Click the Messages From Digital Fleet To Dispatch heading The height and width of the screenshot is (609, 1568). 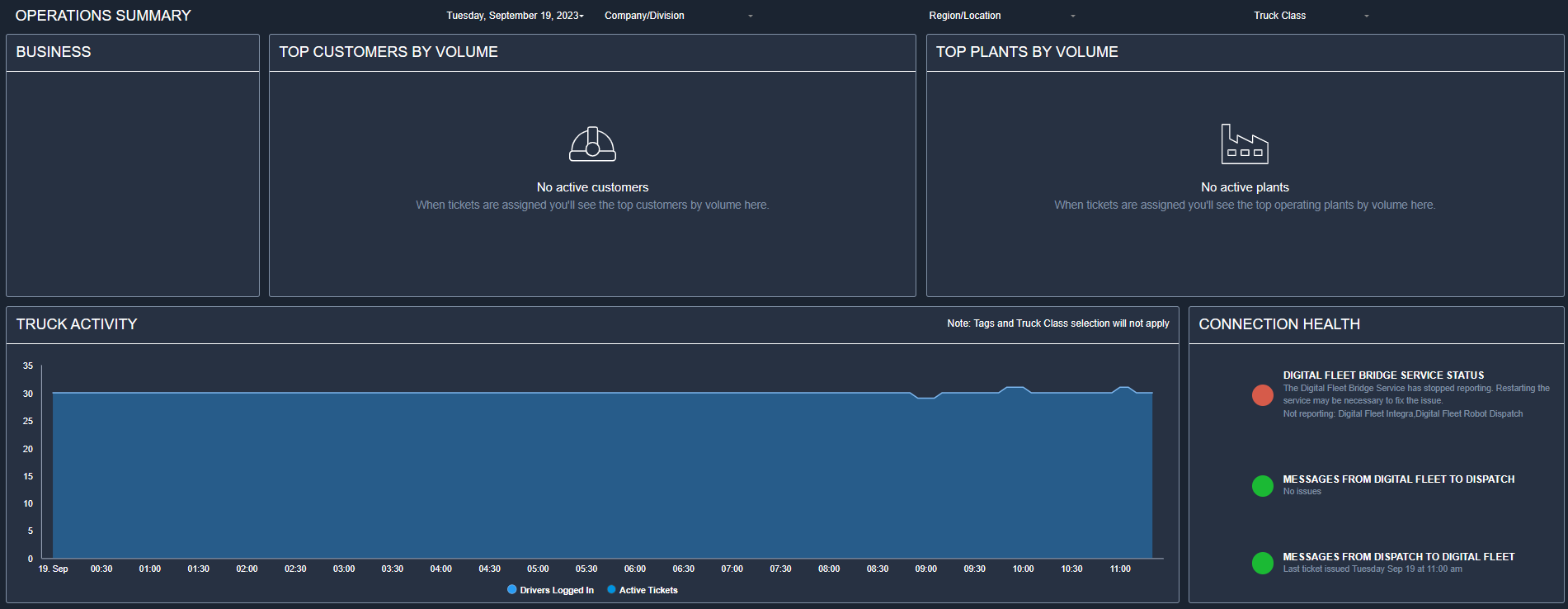[1398, 479]
